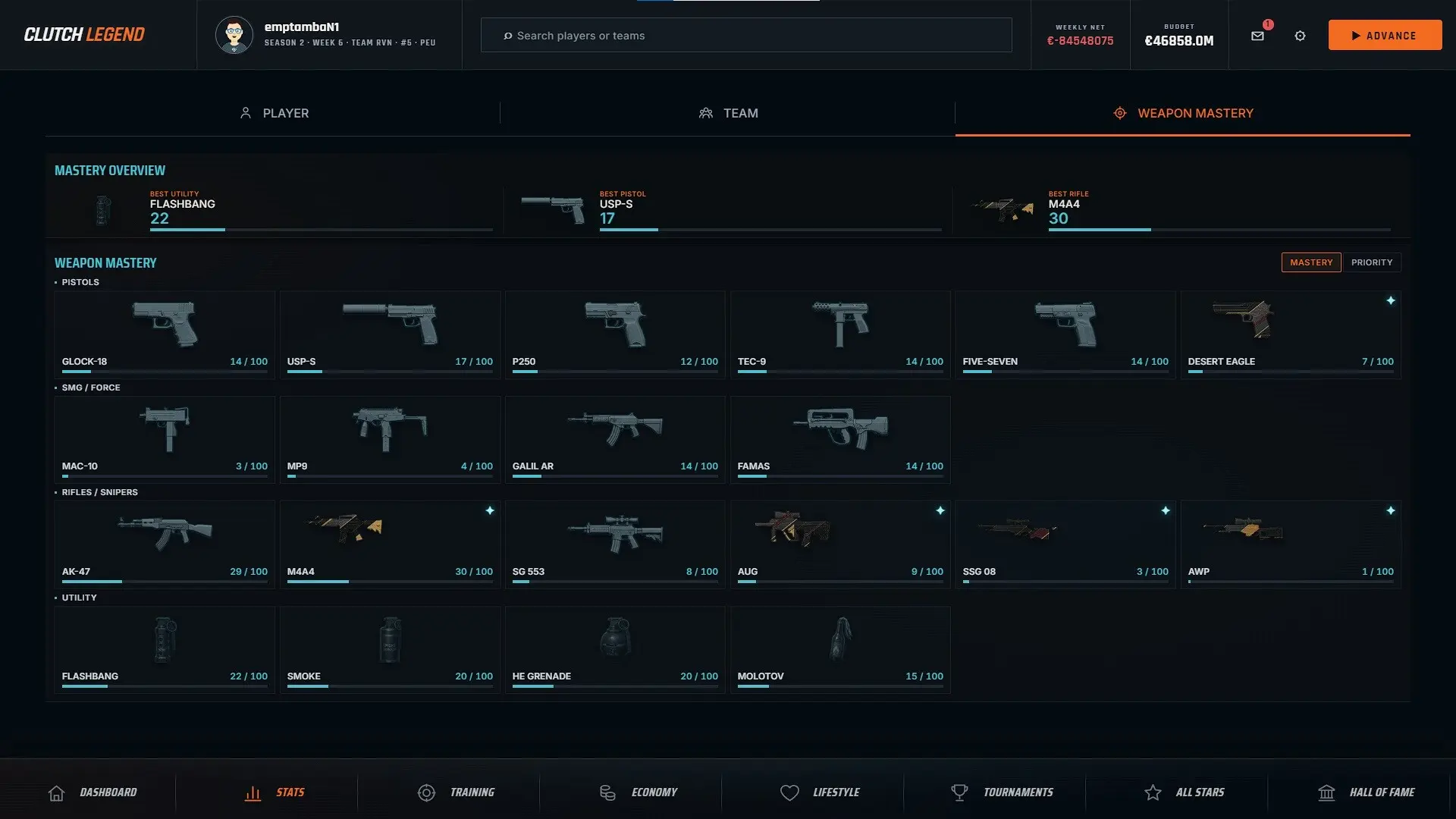The image size is (1456, 819).
Task: Toggle priority star on AUG card
Action: [x=940, y=510]
